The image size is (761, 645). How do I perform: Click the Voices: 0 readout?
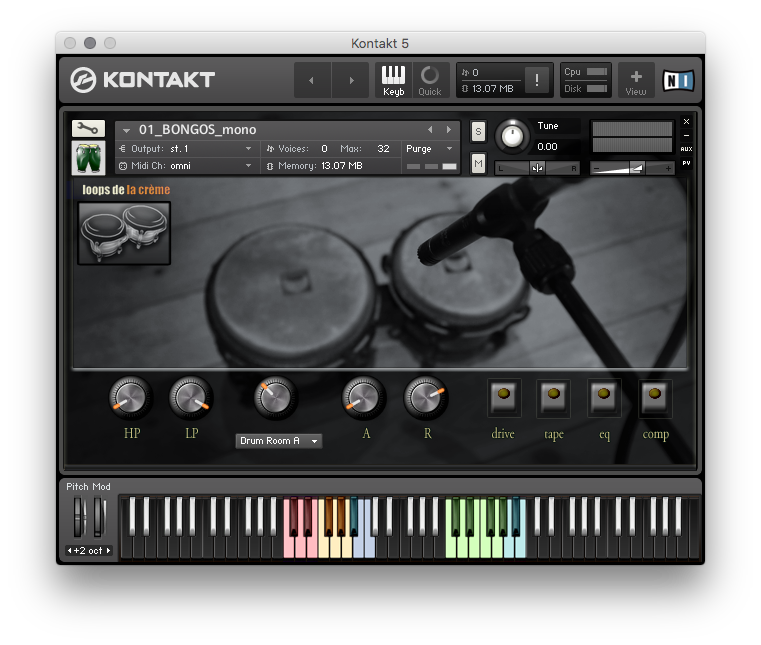pyautogui.click(x=297, y=149)
